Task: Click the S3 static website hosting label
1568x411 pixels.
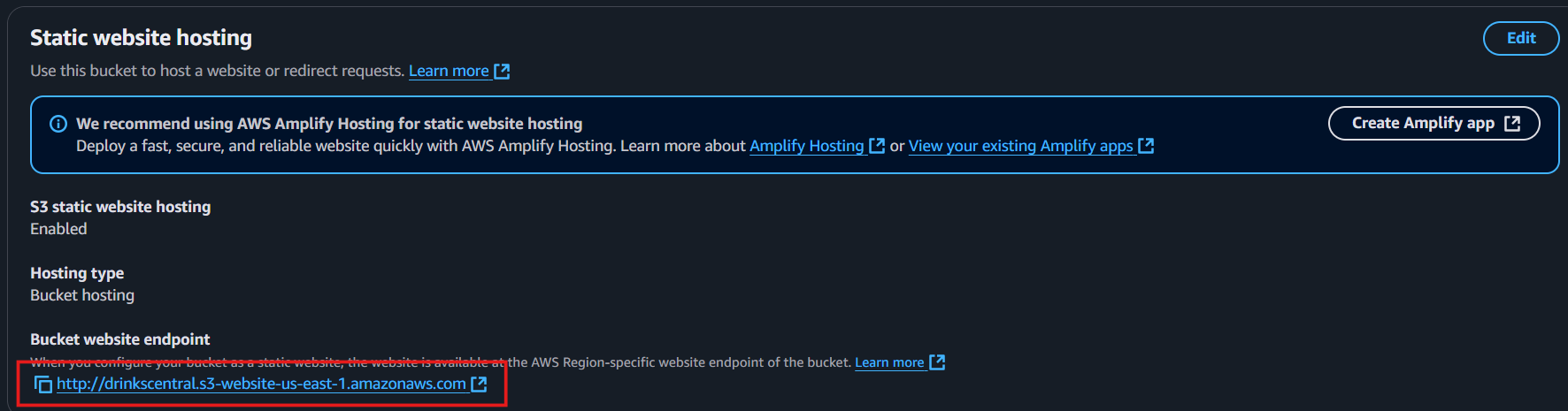Action: tap(120, 207)
